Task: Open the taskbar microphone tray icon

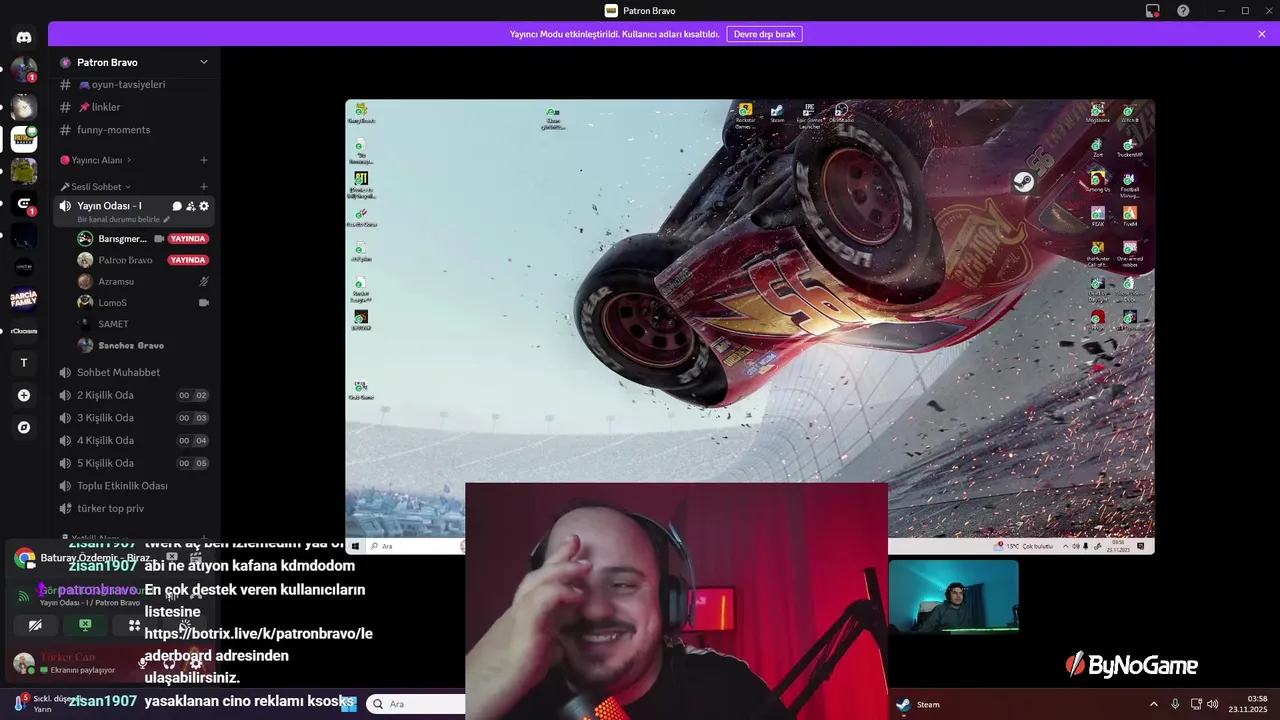Action: (1175, 704)
